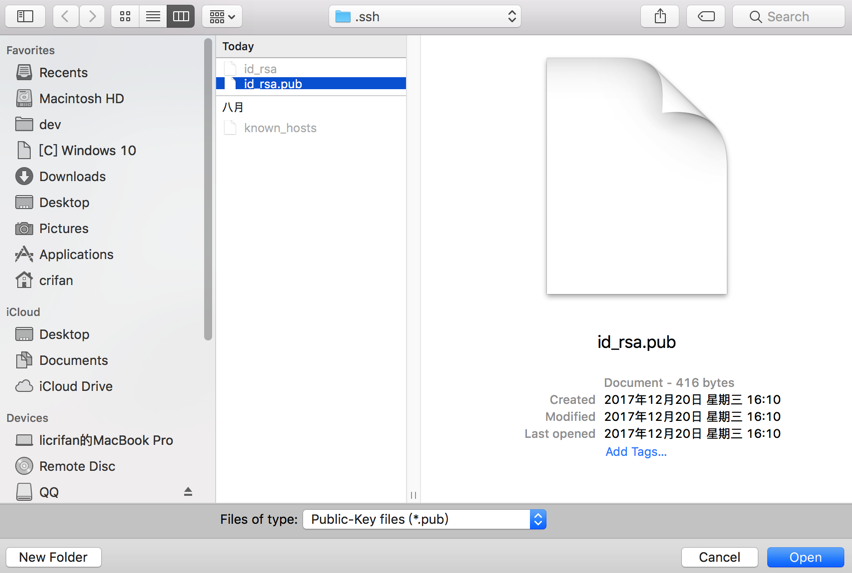The height and width of the screenshot is (573, 852).
Task: Select the known_hosts file
Action: click(311, 128)
